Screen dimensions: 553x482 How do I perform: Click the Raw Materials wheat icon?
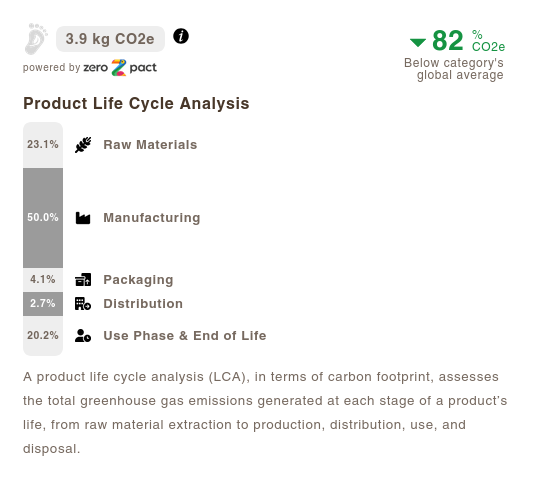point(83,145)
